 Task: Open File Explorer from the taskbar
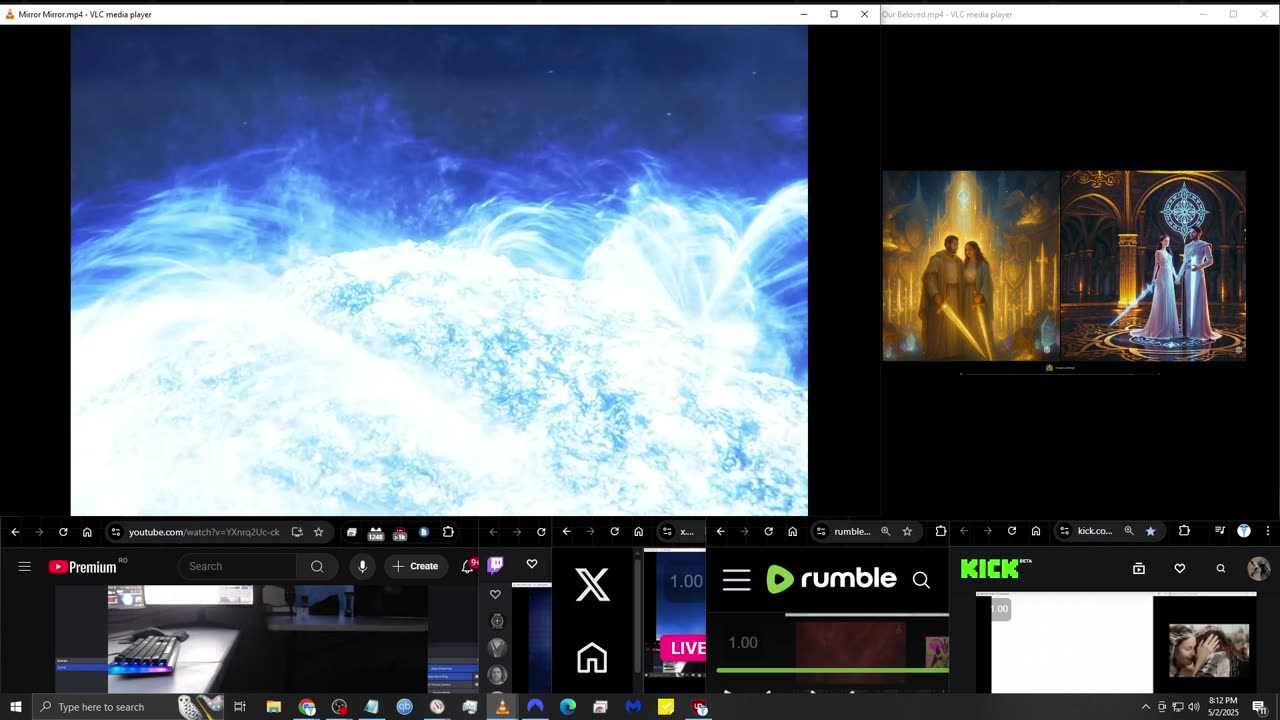click(274, 707)
